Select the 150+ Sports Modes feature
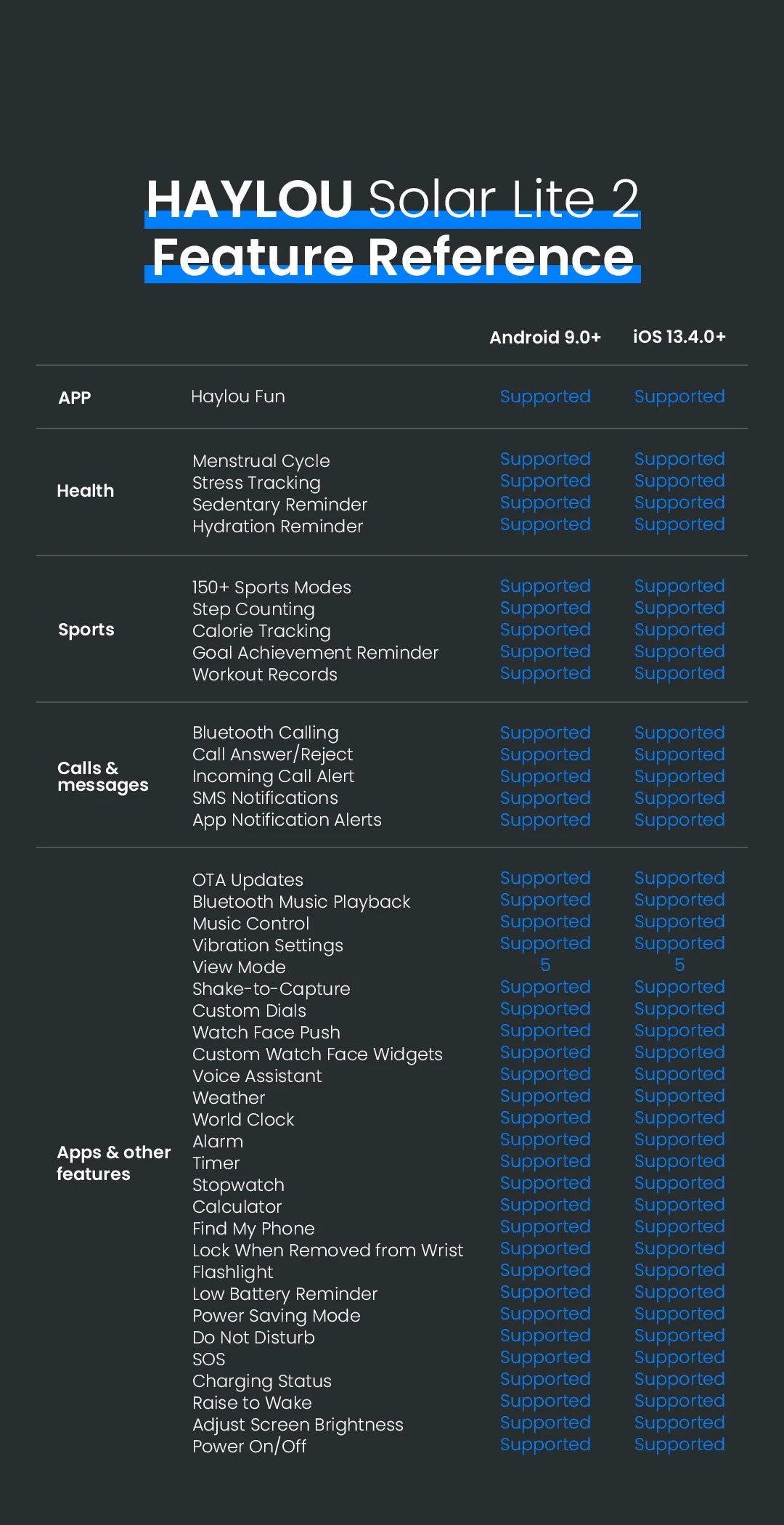Screen dimensions: 784x1525 tap(271, 587)
